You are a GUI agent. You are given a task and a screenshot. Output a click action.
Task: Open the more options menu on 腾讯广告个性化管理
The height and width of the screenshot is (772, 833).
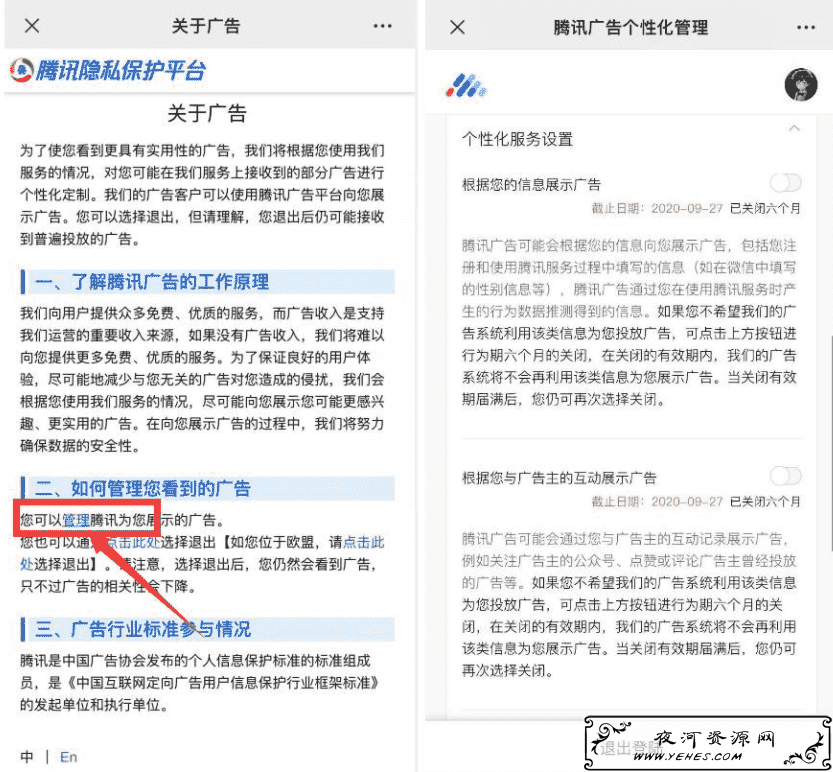806,28
